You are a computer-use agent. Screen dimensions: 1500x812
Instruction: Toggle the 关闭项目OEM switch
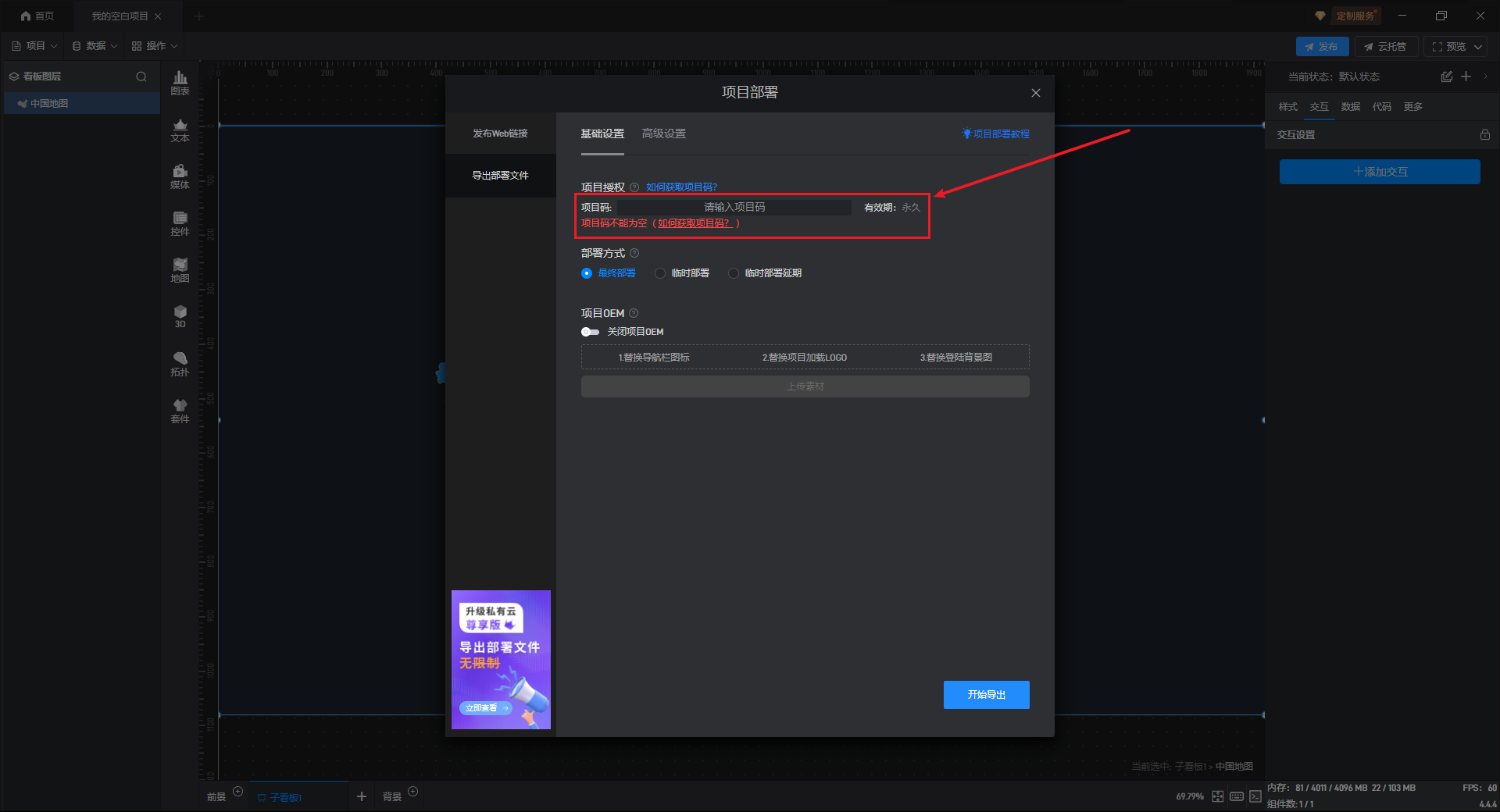click(x=590, y=332)
